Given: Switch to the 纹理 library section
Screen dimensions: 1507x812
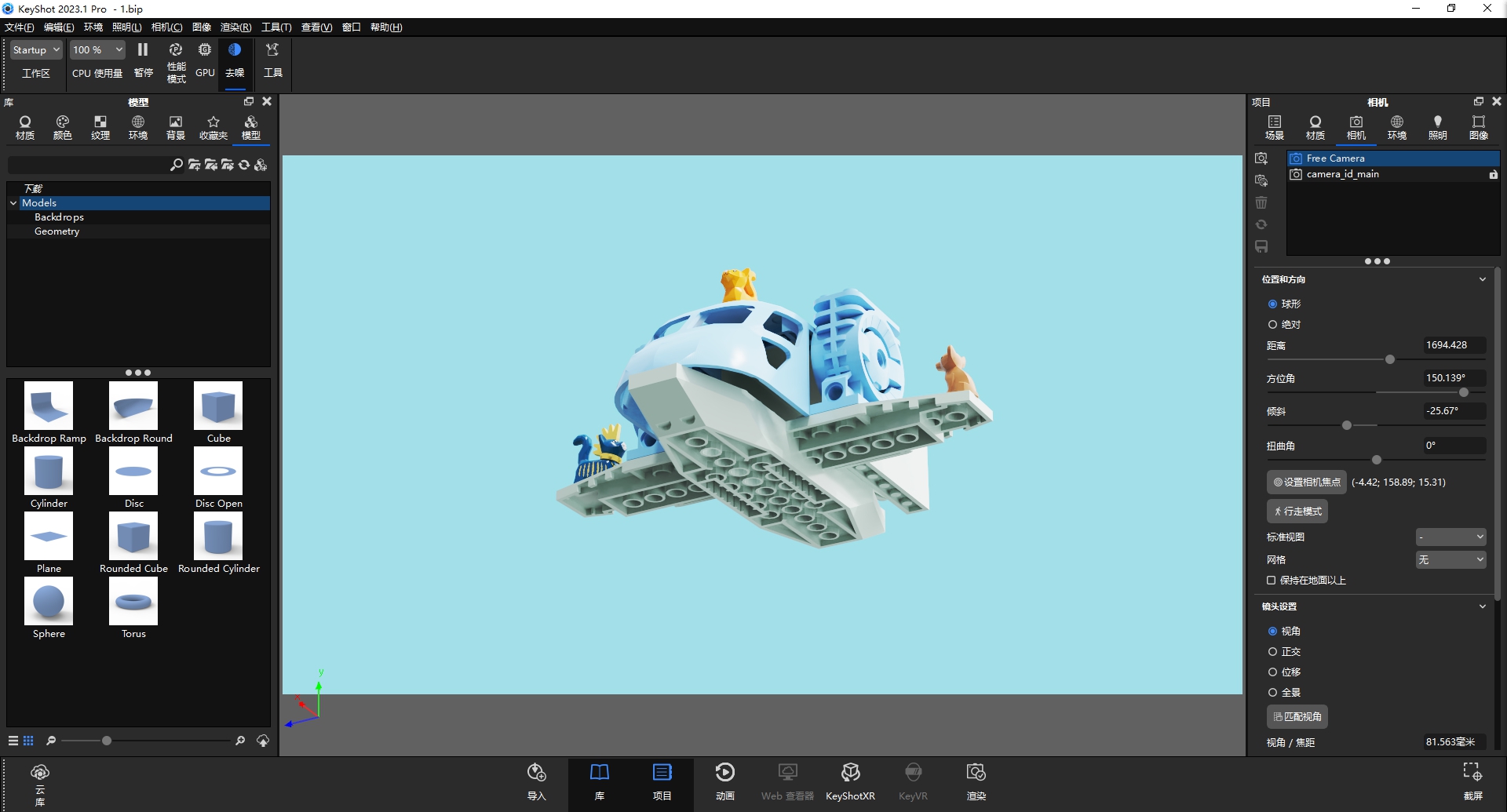Looking at the screenshot, I should pyautogui.click(x=100, y=127).
